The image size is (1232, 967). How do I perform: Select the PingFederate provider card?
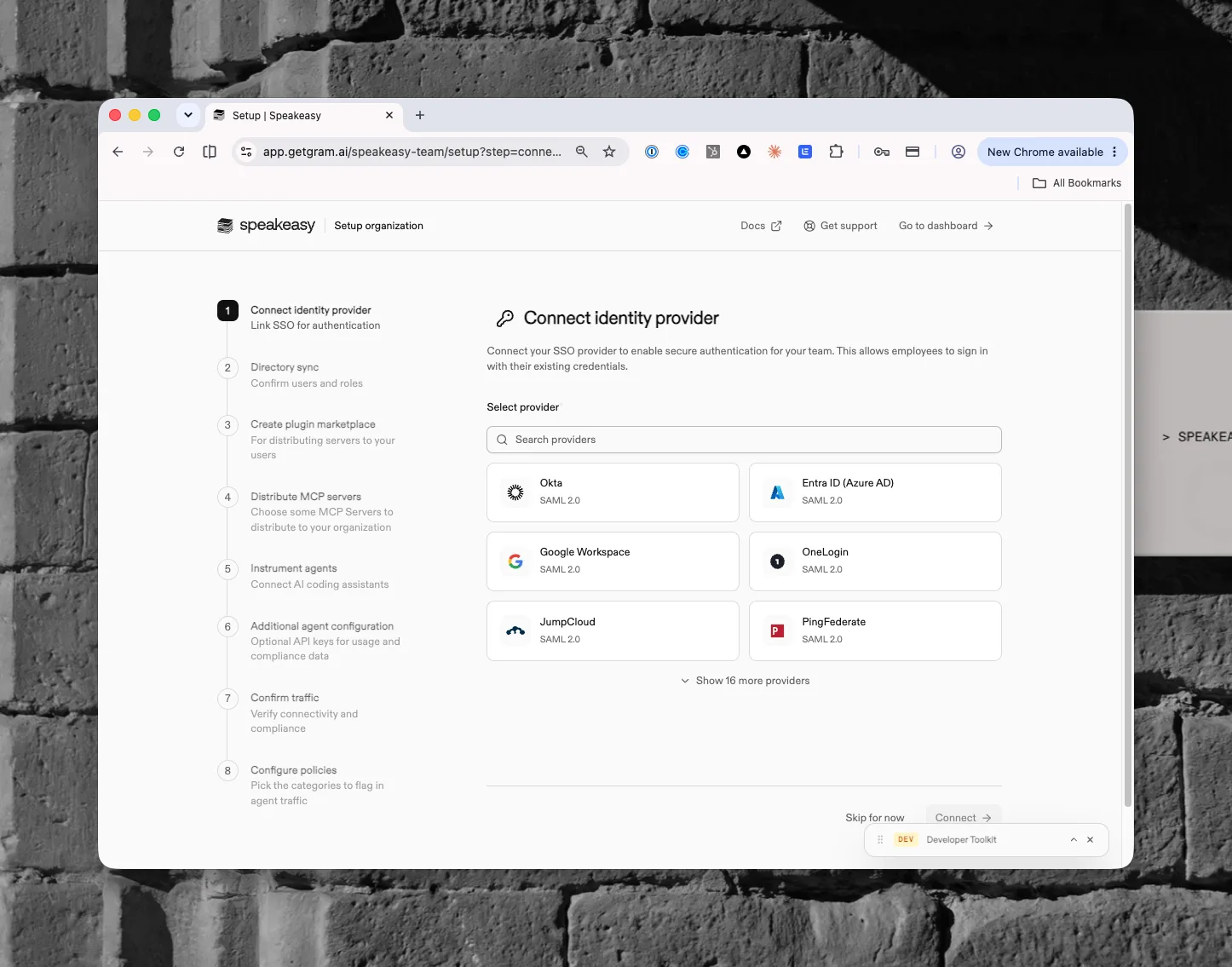(875, 631)
